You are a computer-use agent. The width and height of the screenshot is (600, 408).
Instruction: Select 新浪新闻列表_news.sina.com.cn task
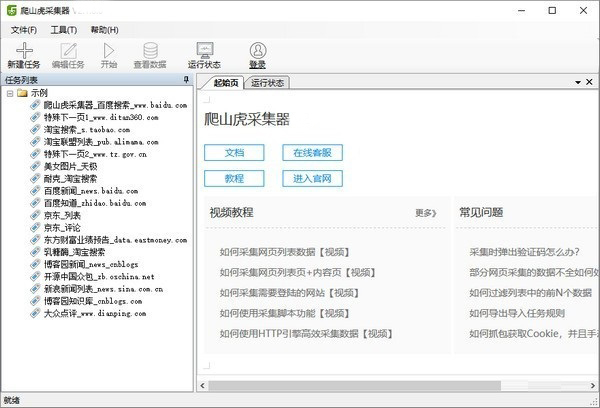click(103, 289)
